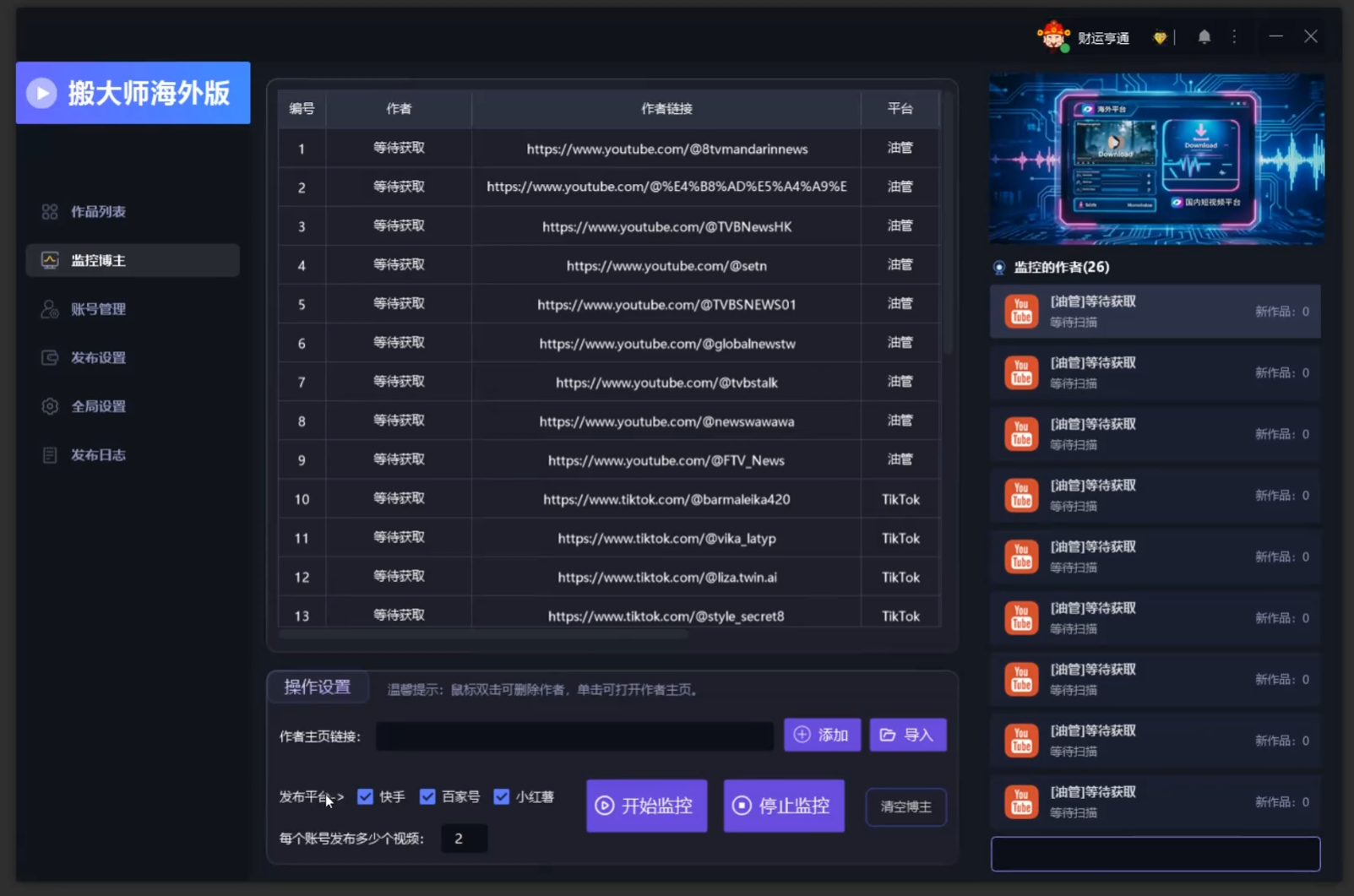Click the VIP diamond icon

tap(1160, 38)
